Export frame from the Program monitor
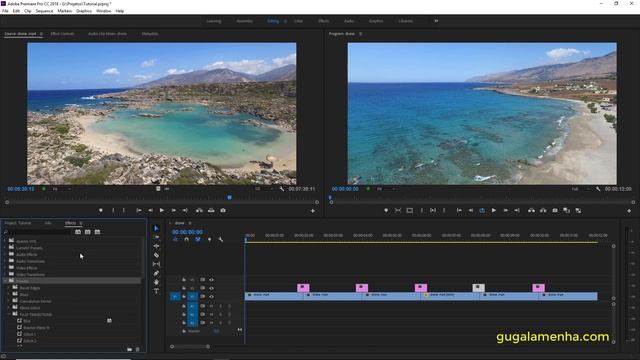Screen dimensions: 640x360 point(555,211)
